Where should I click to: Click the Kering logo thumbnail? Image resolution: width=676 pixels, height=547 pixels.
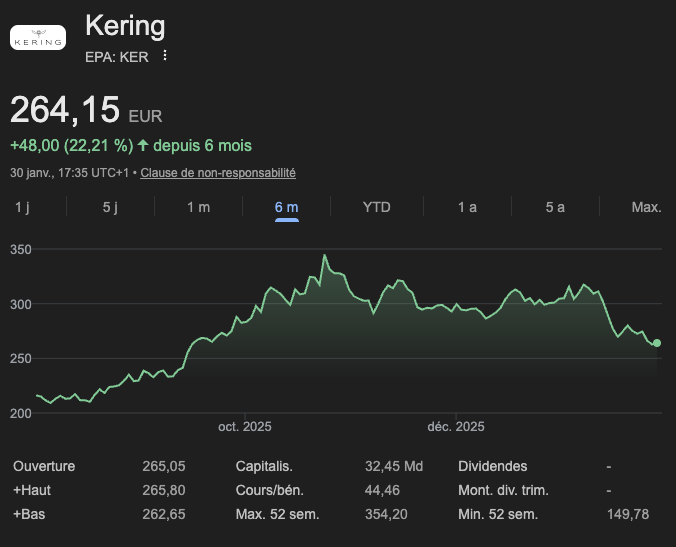pos(38,38)
